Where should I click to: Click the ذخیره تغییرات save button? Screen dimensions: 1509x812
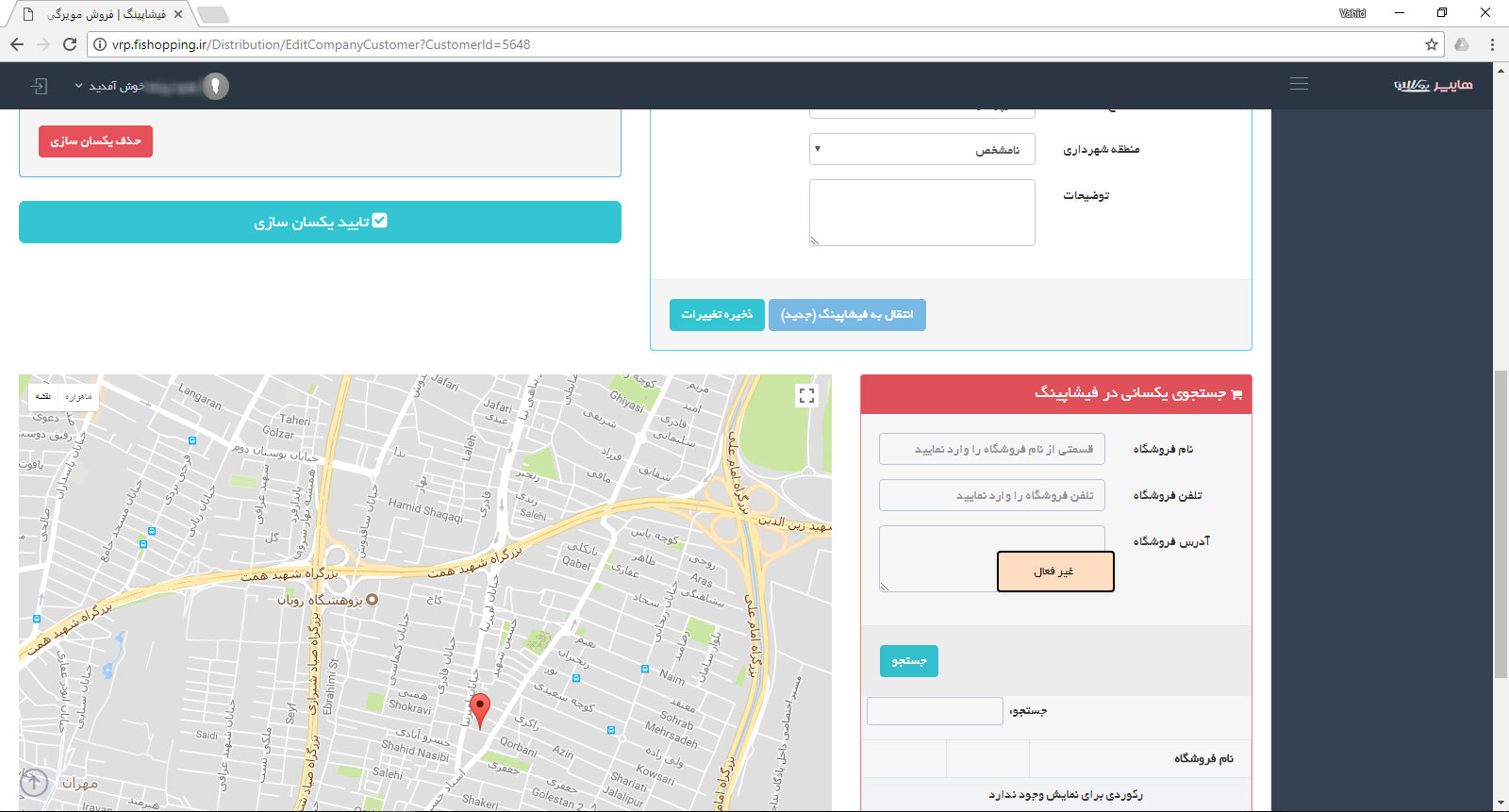(717, 315)
